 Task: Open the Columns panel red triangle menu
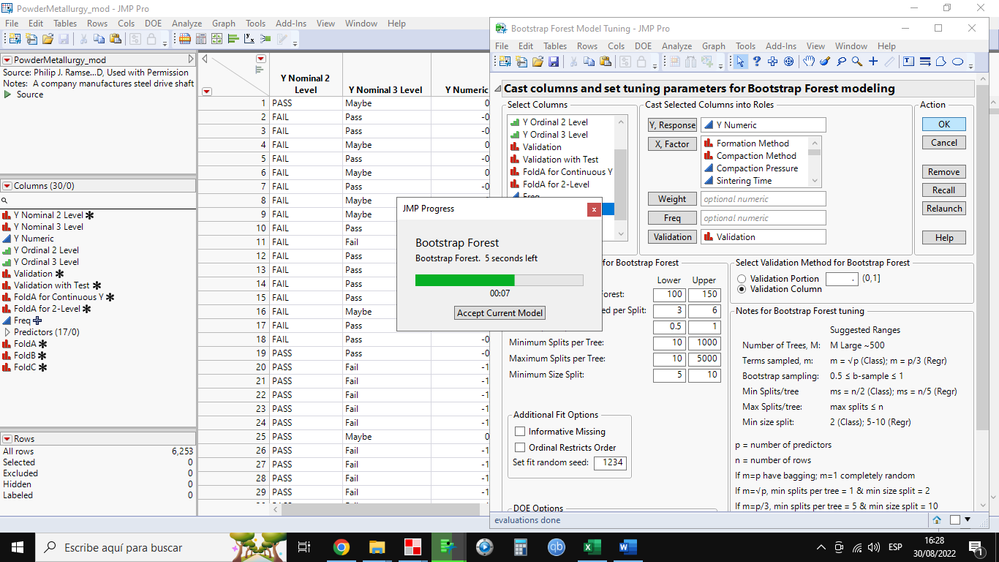coord(7,186)
